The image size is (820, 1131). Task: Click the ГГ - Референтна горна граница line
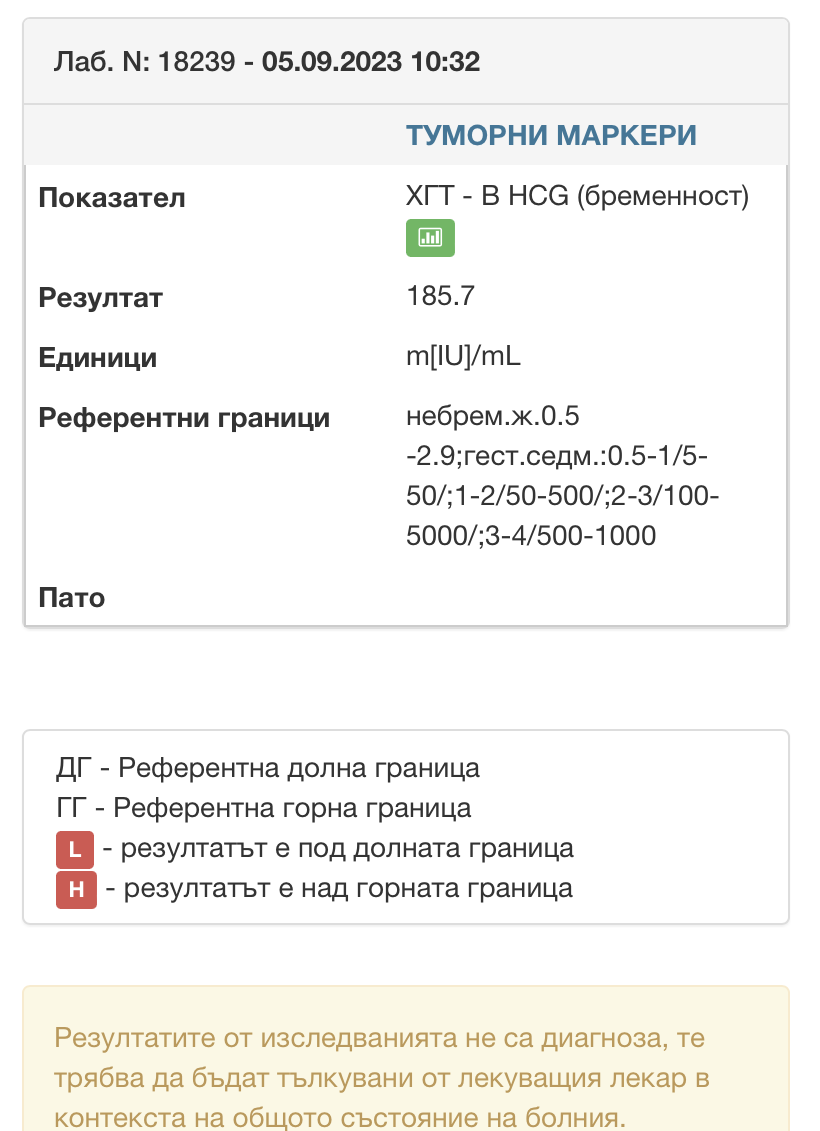click(x=264, y=808)
